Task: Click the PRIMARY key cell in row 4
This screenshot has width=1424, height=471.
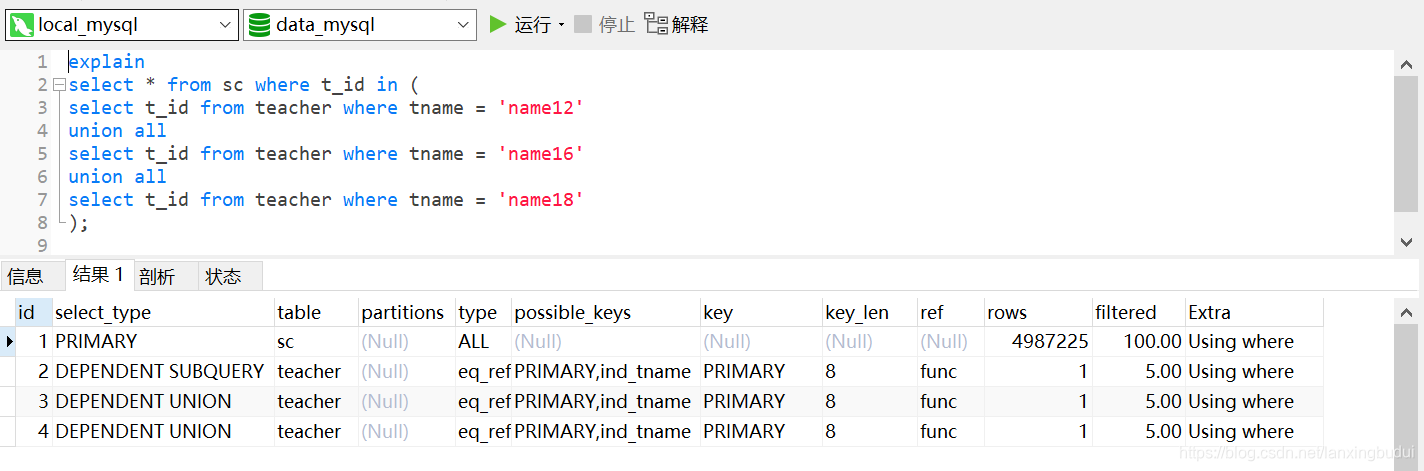Action: (761, 431)
